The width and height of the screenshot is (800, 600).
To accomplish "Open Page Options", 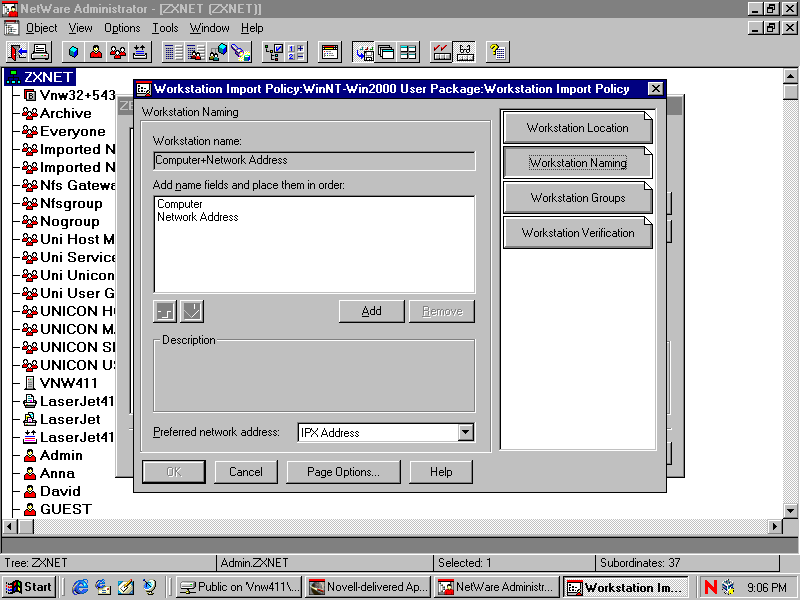I will click(x=343, y=472).
